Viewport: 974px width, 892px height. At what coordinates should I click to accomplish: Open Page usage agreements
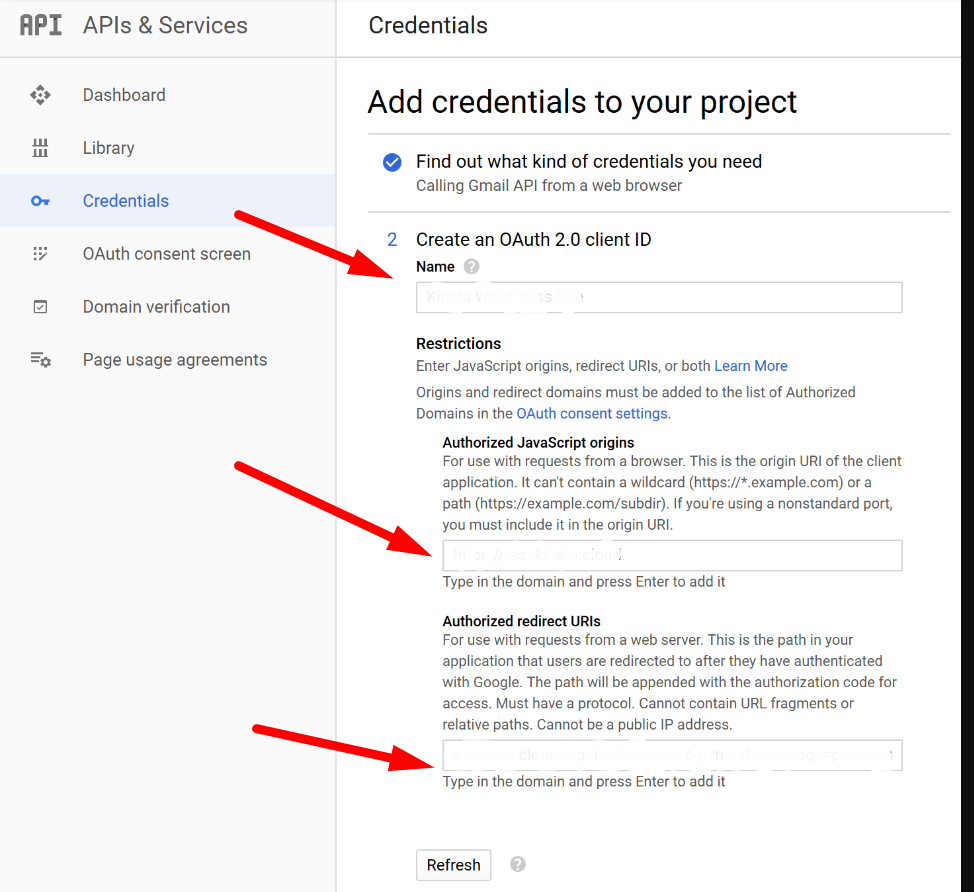coord(175,360)
